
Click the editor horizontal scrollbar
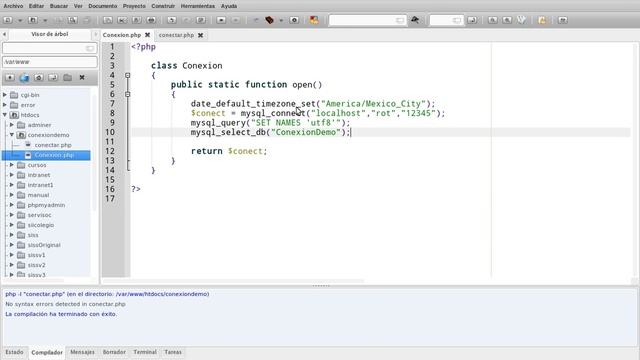pyautogui.click(x=233, y=281)
